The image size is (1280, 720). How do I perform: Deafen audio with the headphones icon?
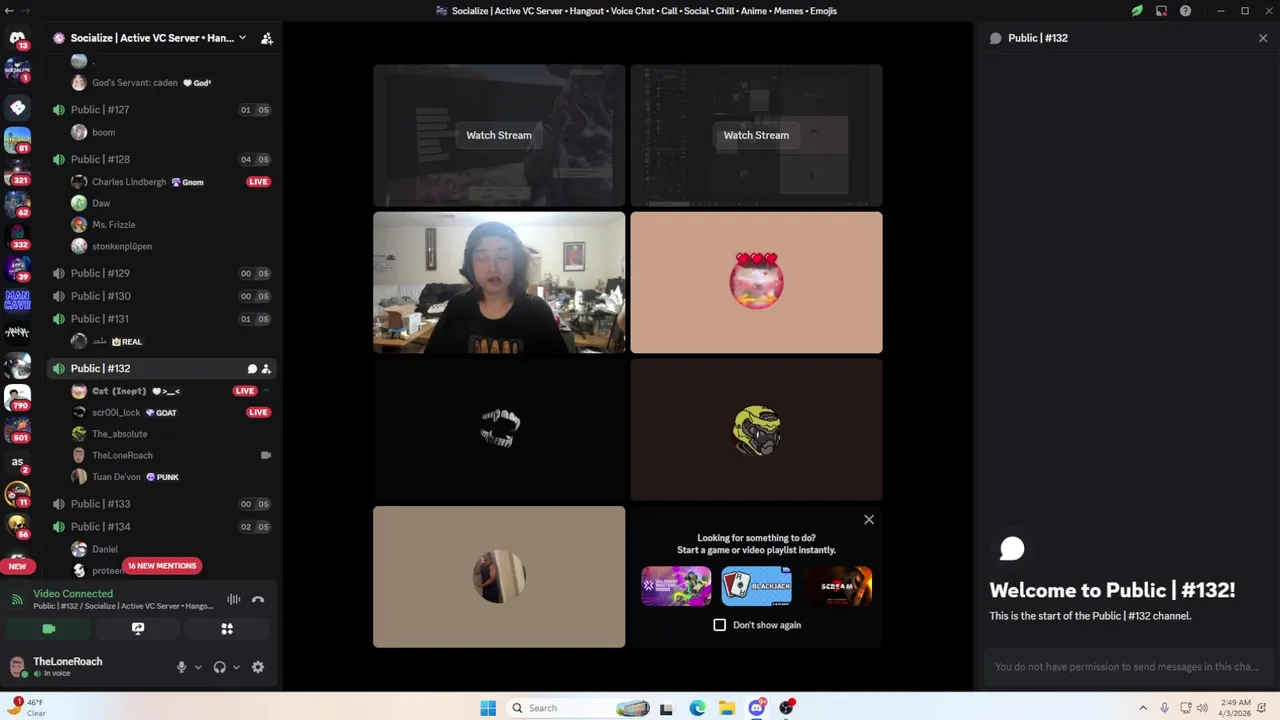219,667
